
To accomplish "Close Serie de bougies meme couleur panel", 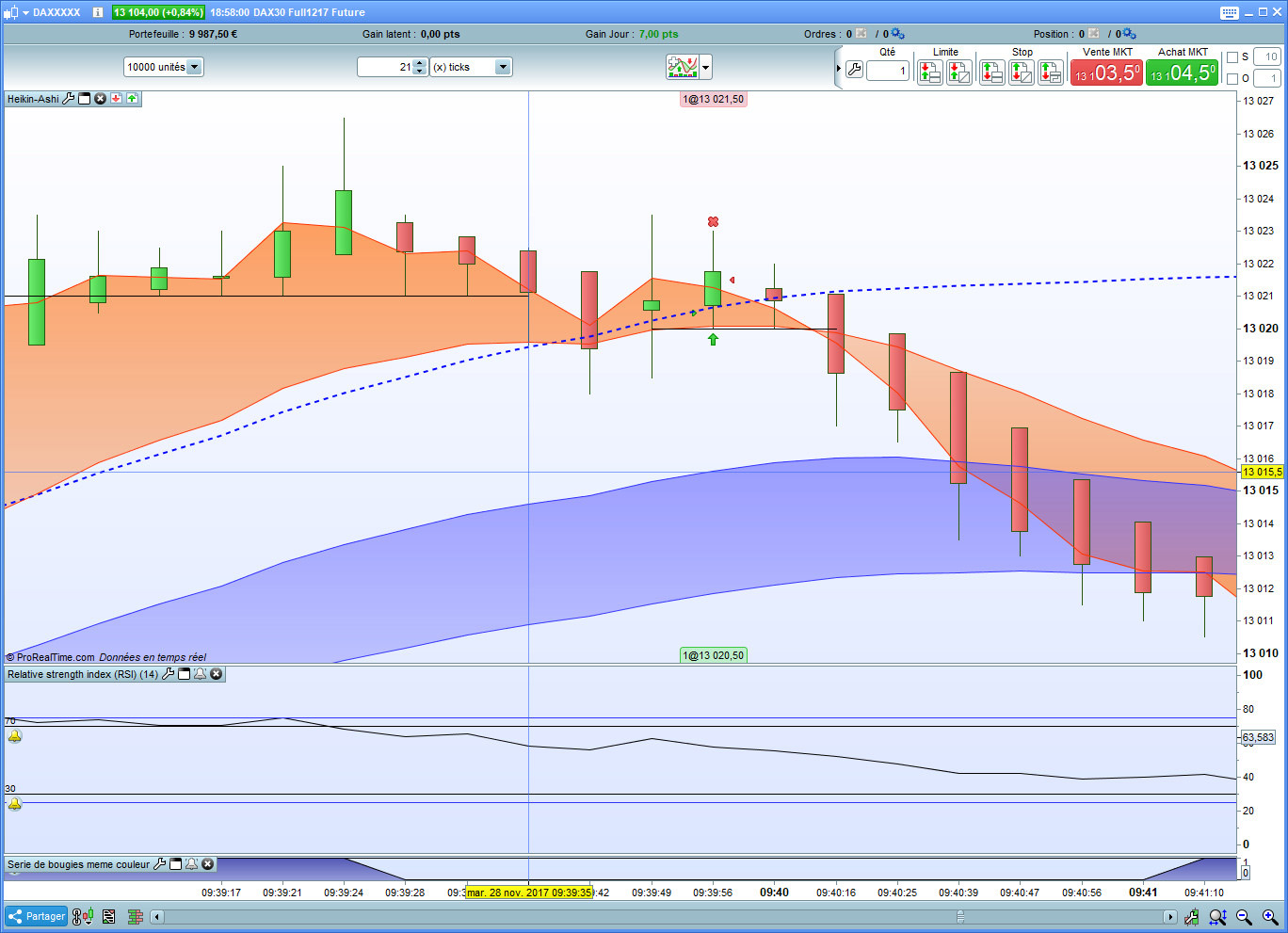I will (x=207, y=864).
